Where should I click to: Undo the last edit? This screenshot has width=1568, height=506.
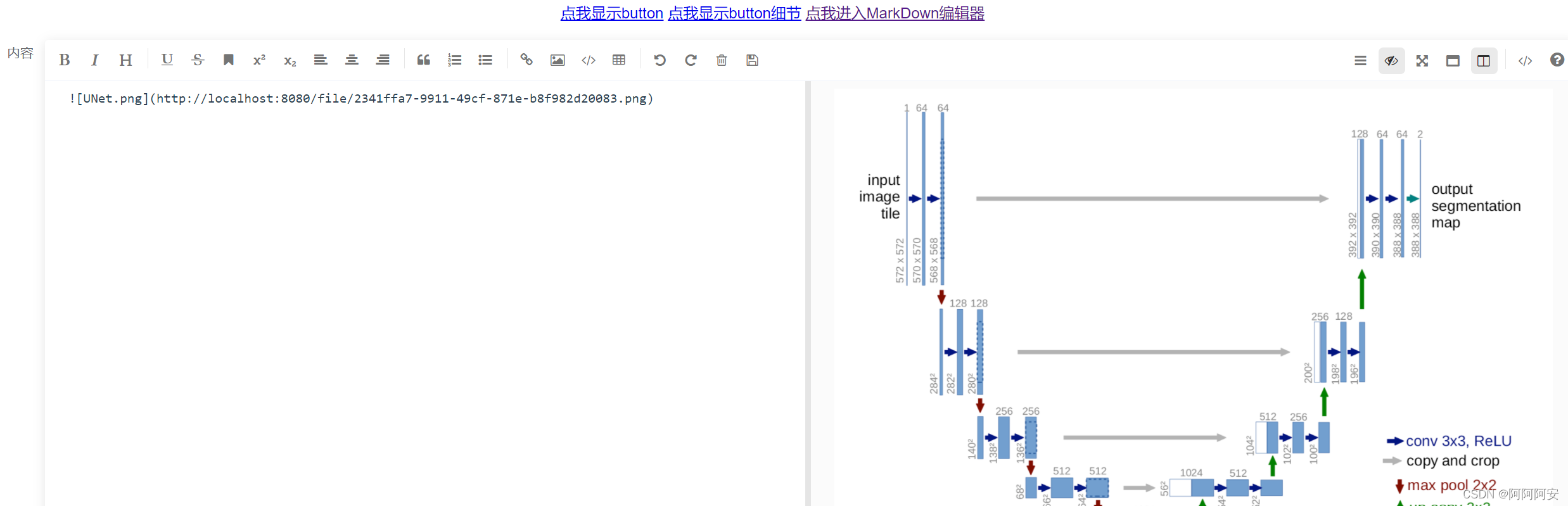660,60
